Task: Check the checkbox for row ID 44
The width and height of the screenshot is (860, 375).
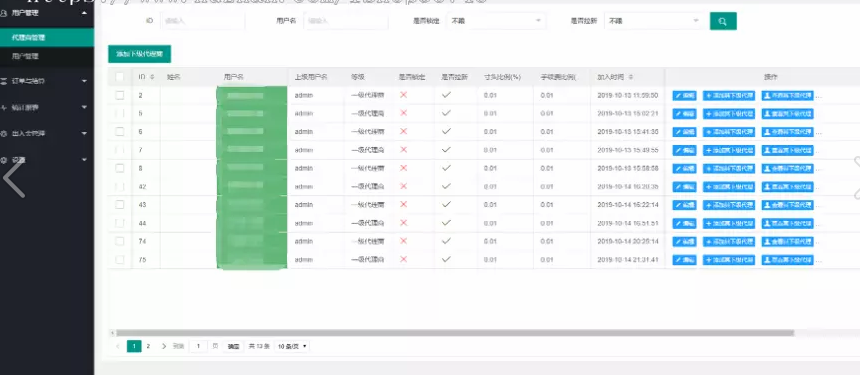Action: coord(120,223)
